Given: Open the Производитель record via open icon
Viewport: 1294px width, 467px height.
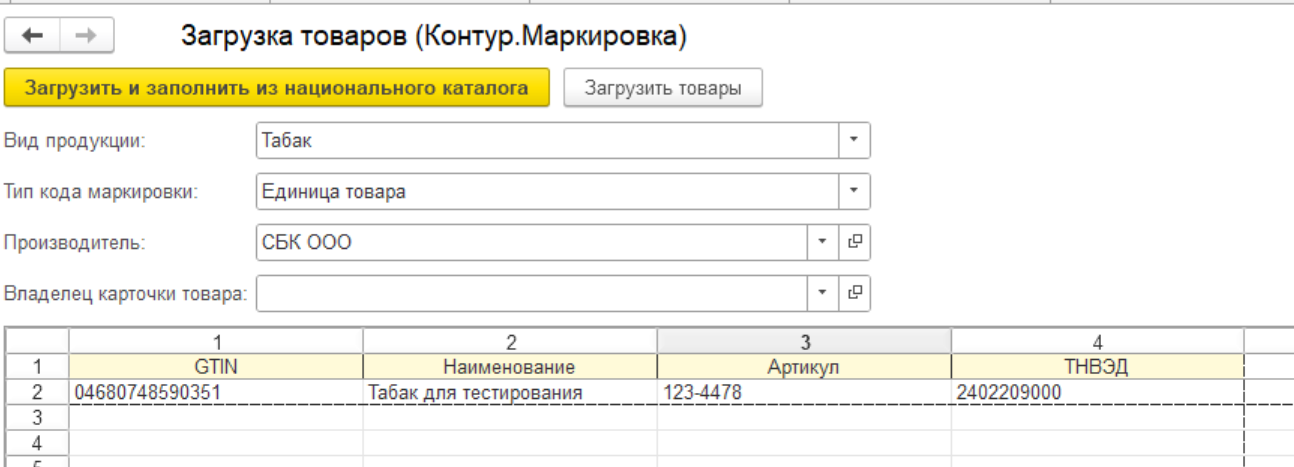Looking at the screenshot, I should [855, 241].
